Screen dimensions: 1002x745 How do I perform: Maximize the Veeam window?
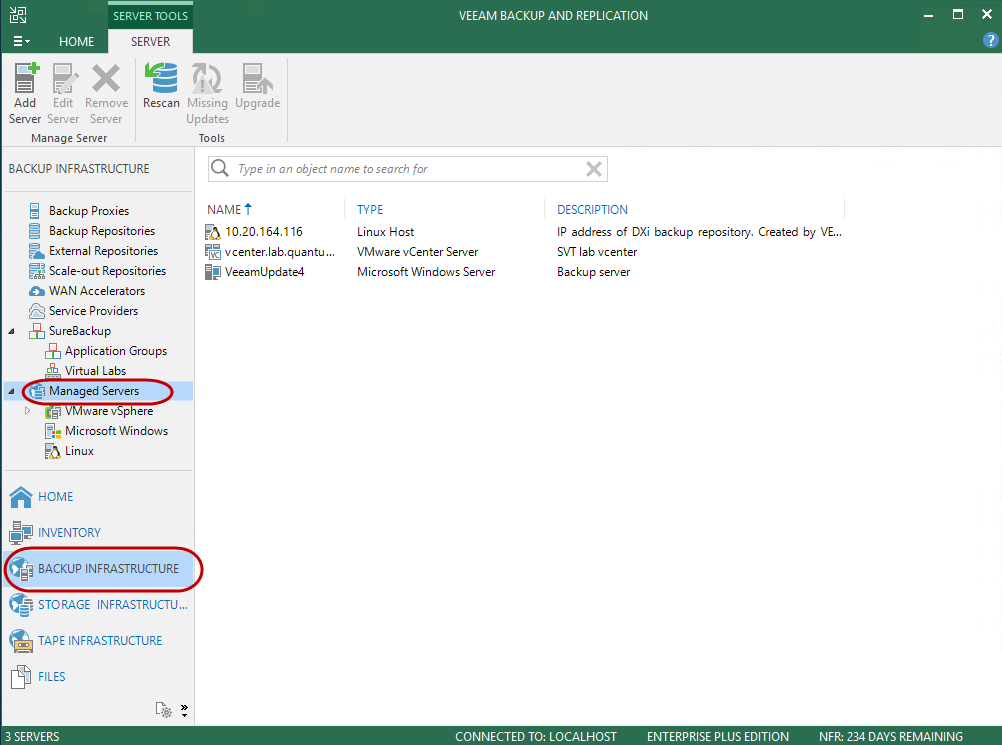pos(957,14)
